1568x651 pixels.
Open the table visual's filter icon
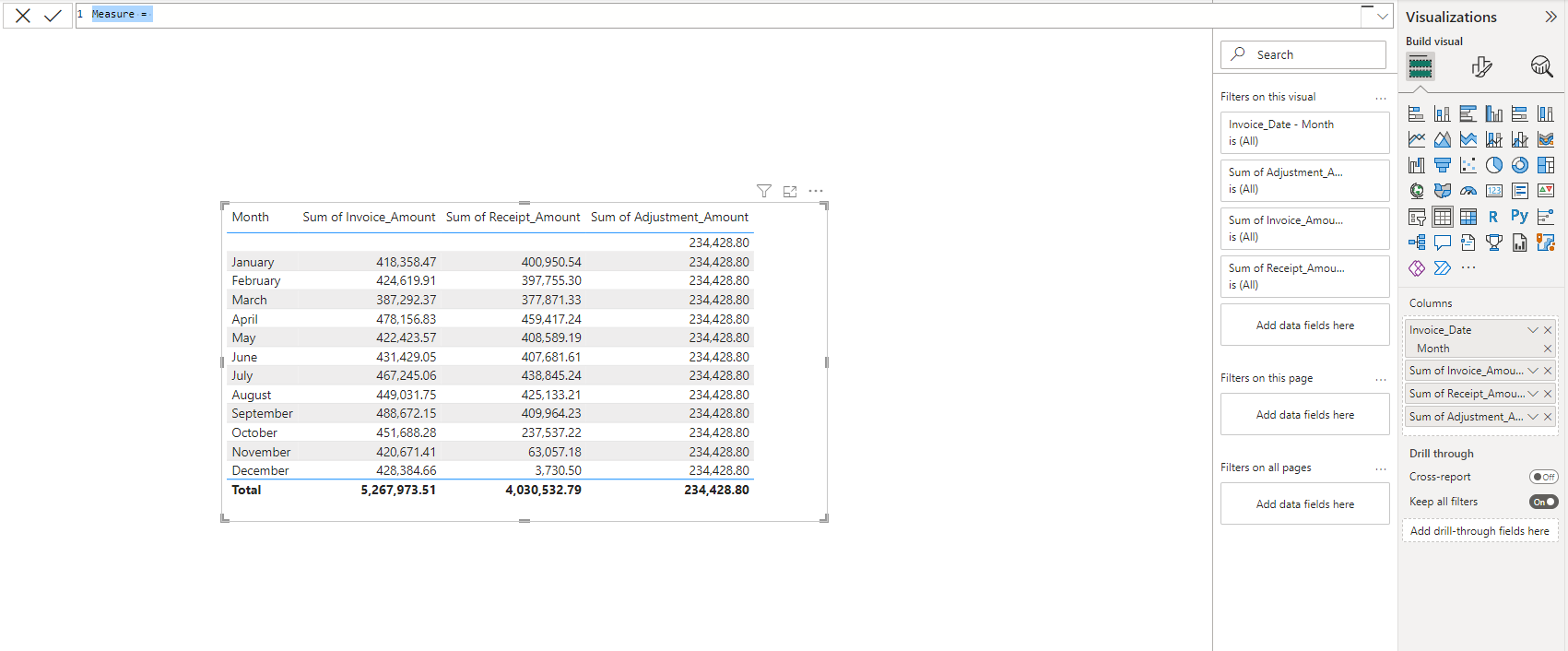pyautogui.click(x=764, y=191)
